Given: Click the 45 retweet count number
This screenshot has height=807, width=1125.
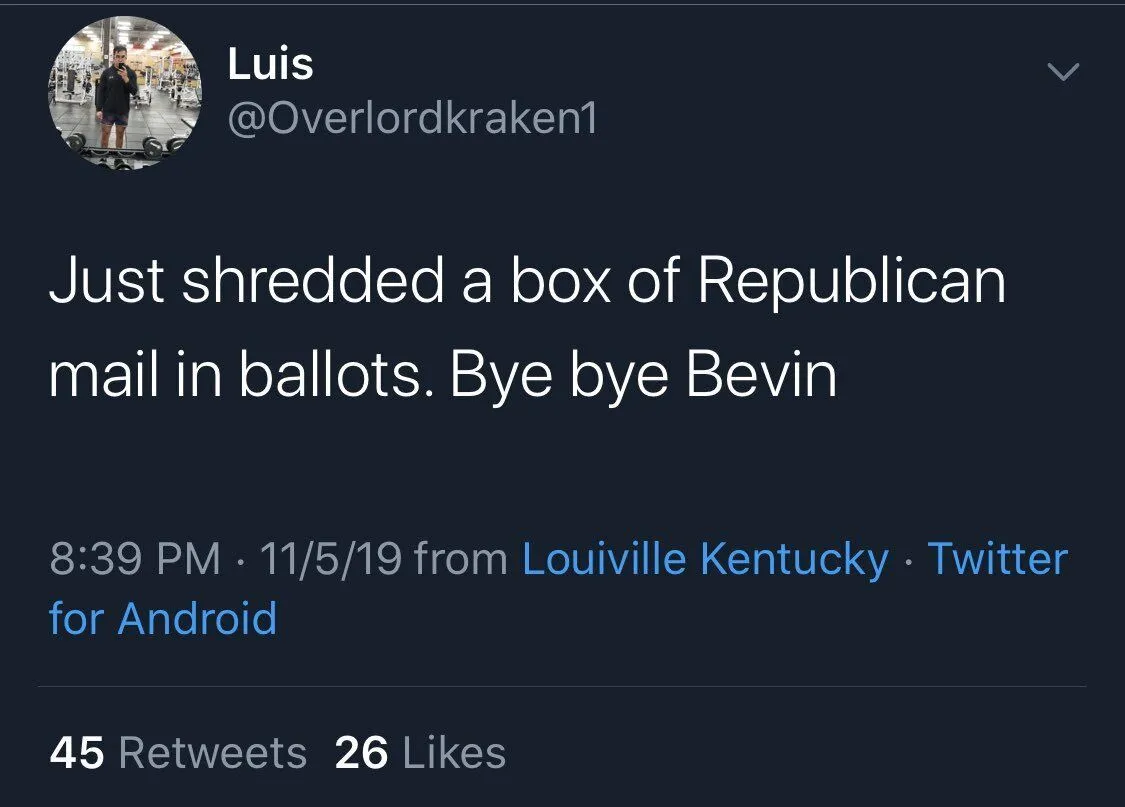Looking at the screenshot, I should [76, 753].
